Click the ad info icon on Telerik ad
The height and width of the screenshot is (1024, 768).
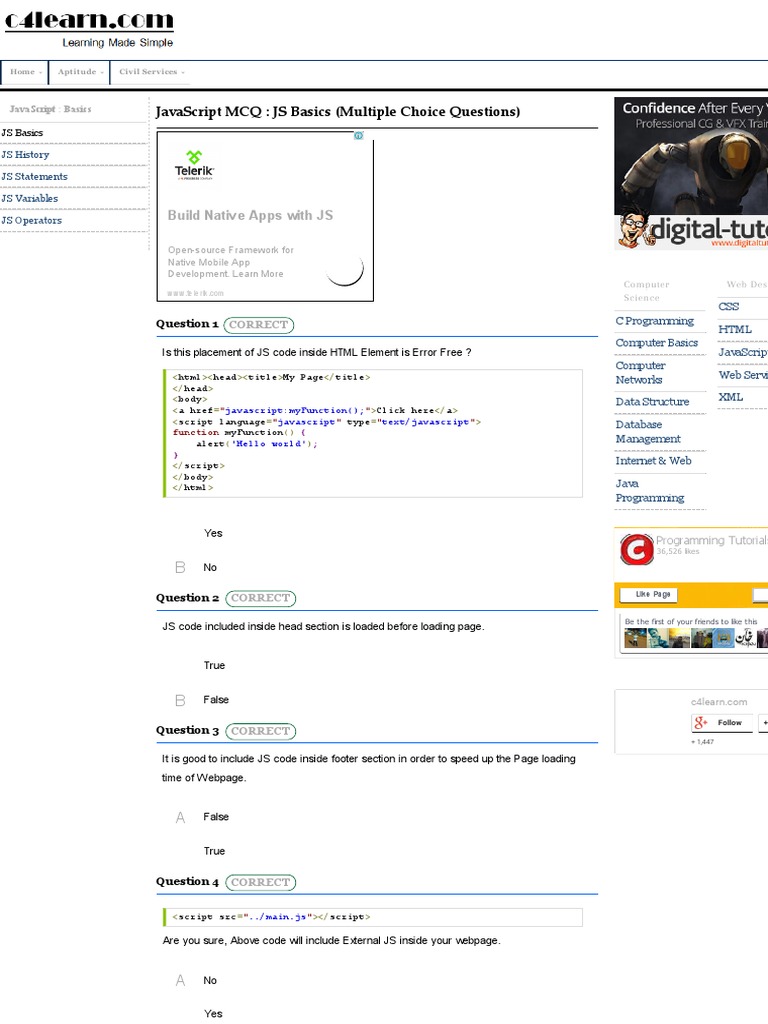coord(359,136)
